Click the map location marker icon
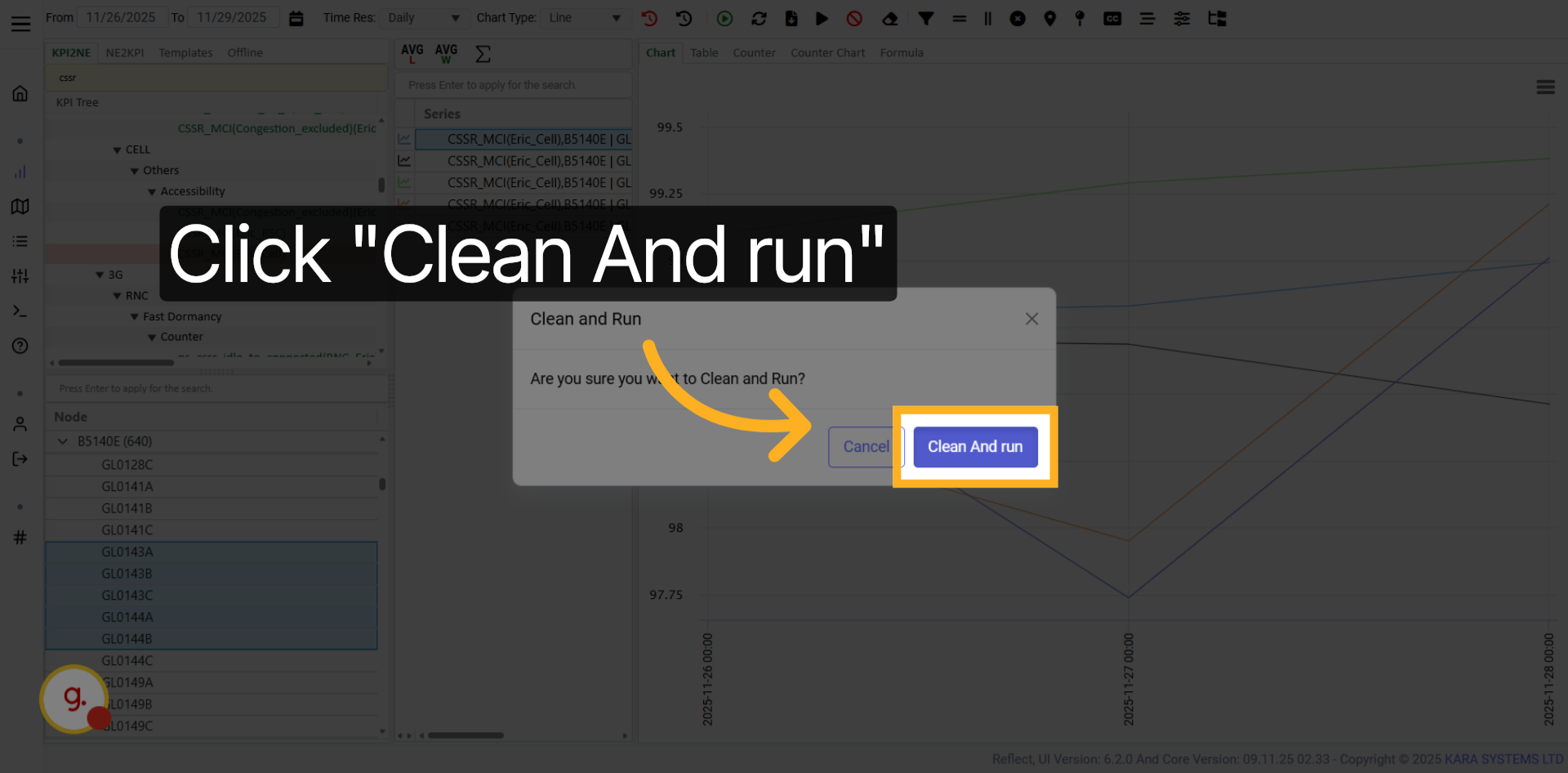1568x773 pixels. point(1050,18)
